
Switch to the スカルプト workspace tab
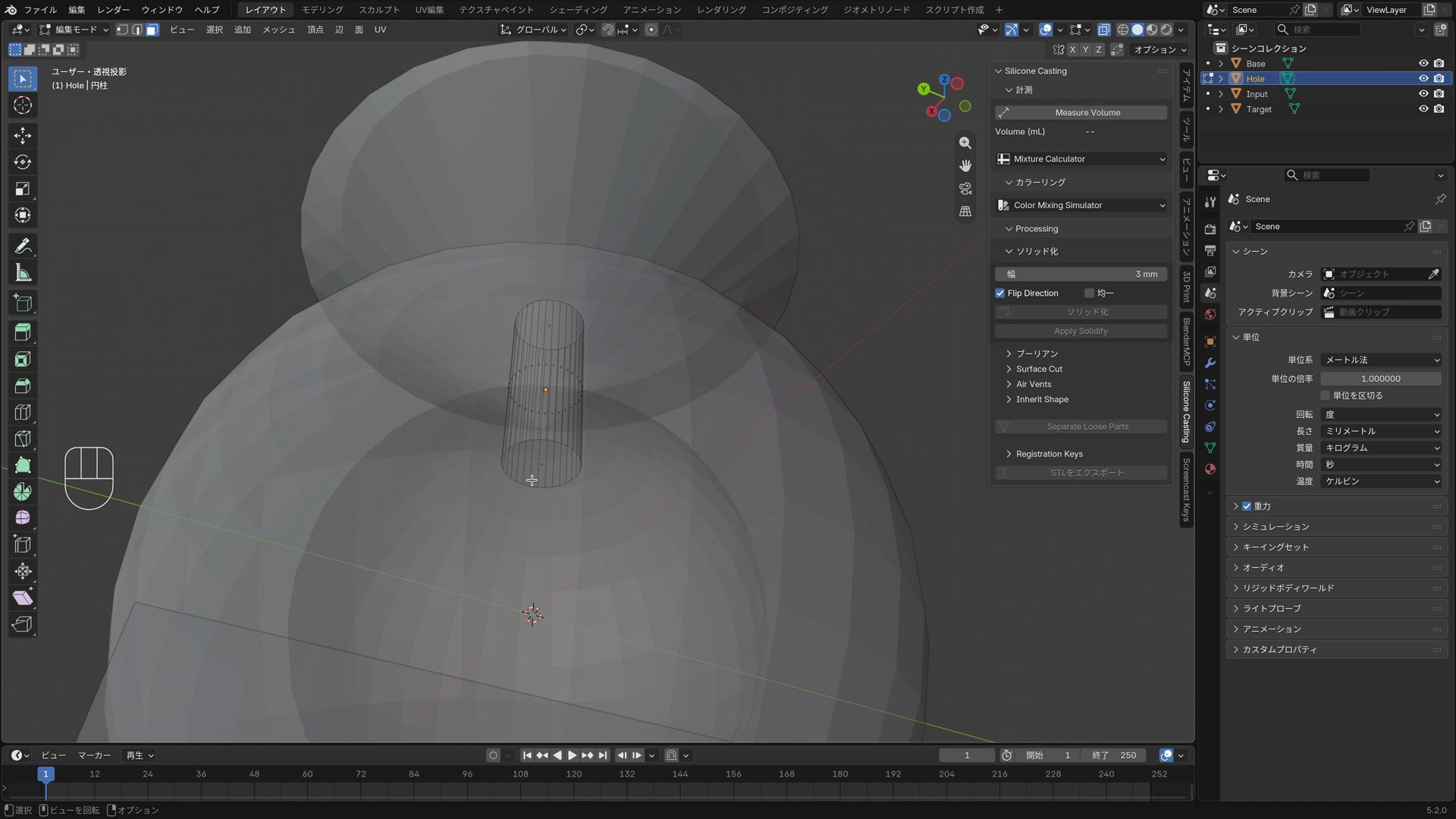379,10
